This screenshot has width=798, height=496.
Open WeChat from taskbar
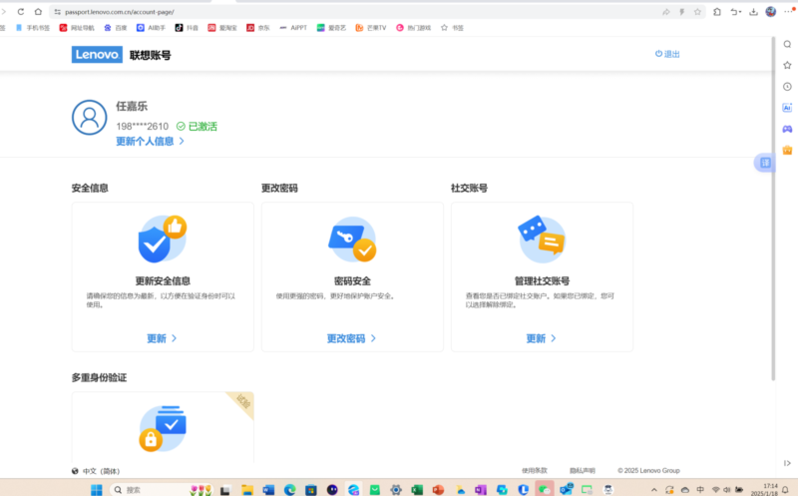(545, 489)
